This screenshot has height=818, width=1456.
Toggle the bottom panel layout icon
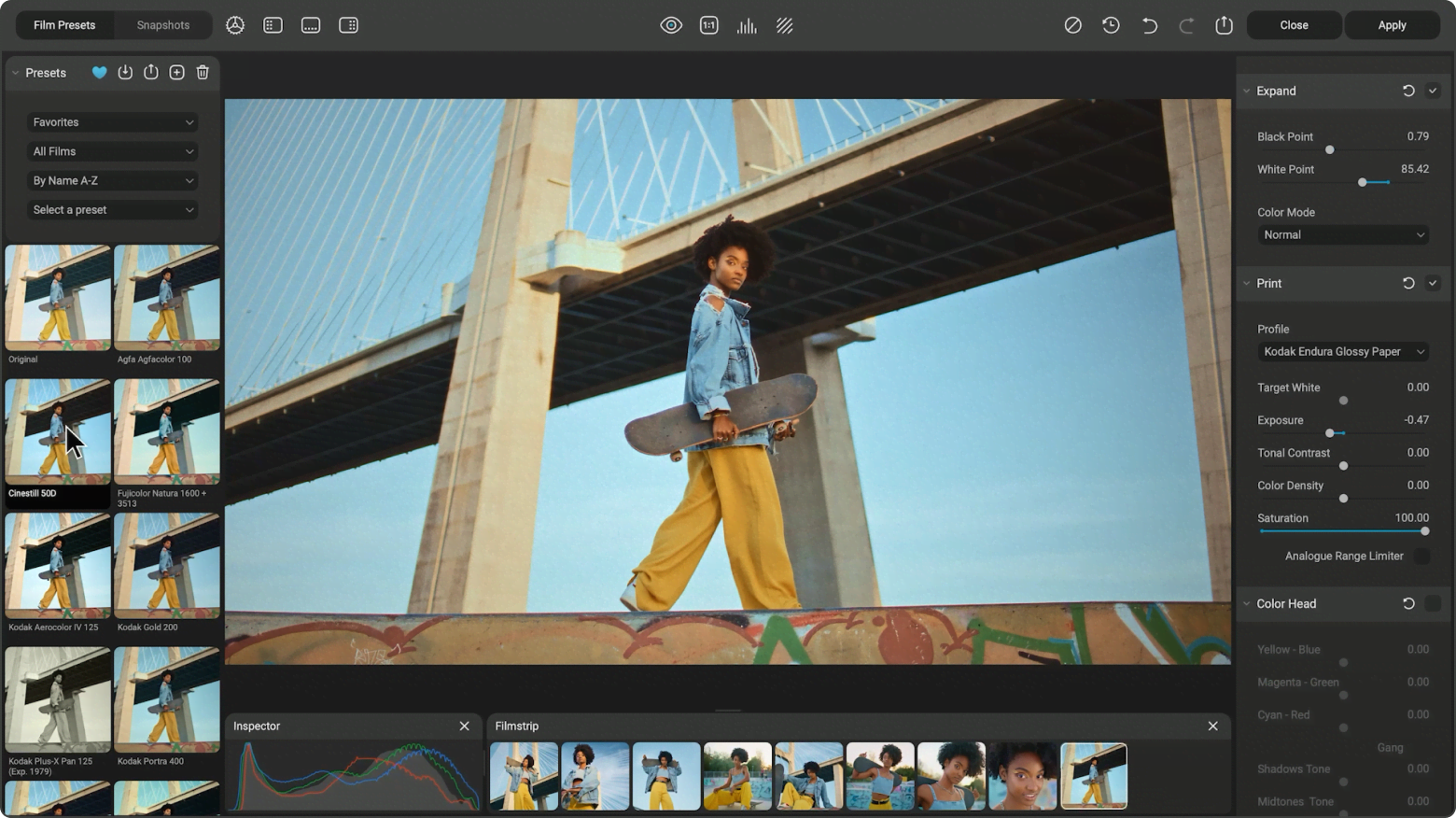pyautogui.click(x=311, y=25)
